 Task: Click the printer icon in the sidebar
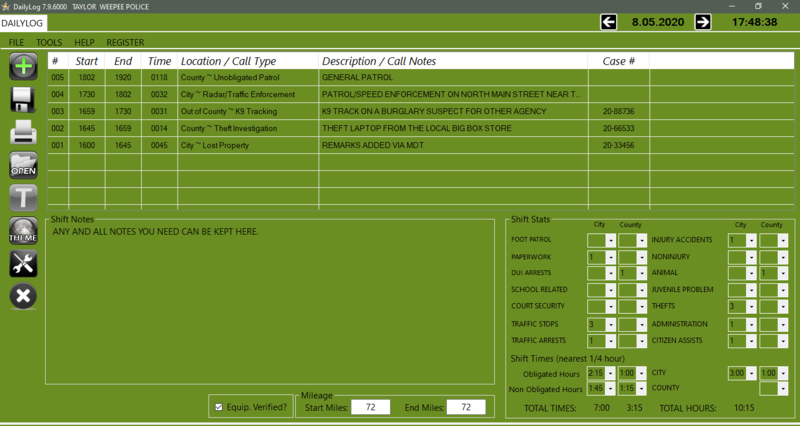[x=23, y=132]
